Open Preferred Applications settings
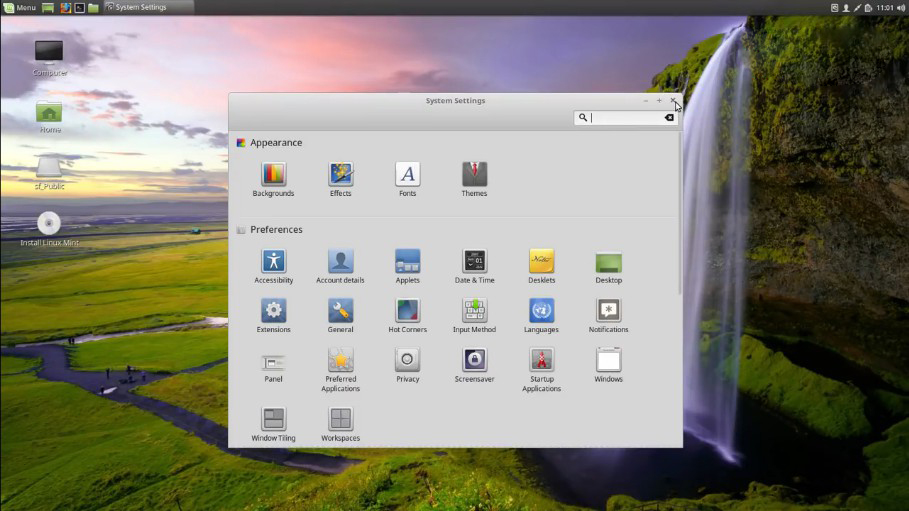The width and height of the screenshot is (909, 511). (340, 370)
